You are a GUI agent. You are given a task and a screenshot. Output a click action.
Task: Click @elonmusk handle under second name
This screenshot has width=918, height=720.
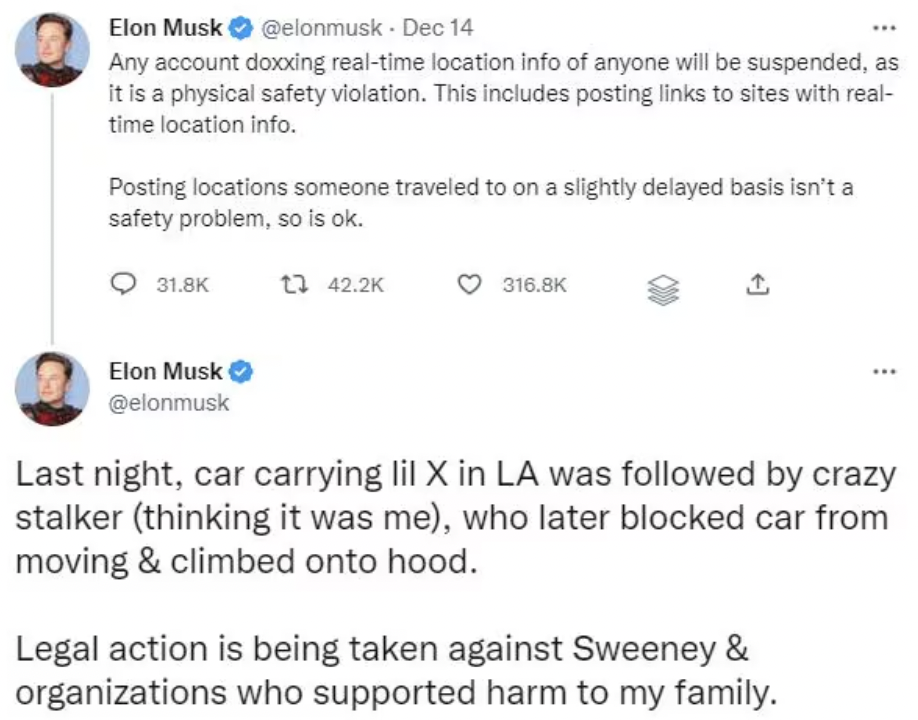[x=168, y=403]
